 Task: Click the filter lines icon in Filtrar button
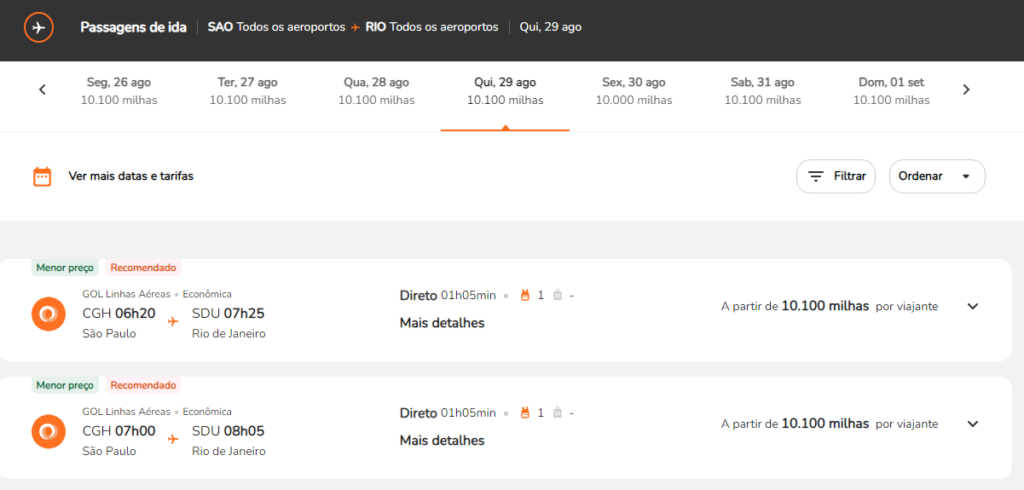click(816, 176)
